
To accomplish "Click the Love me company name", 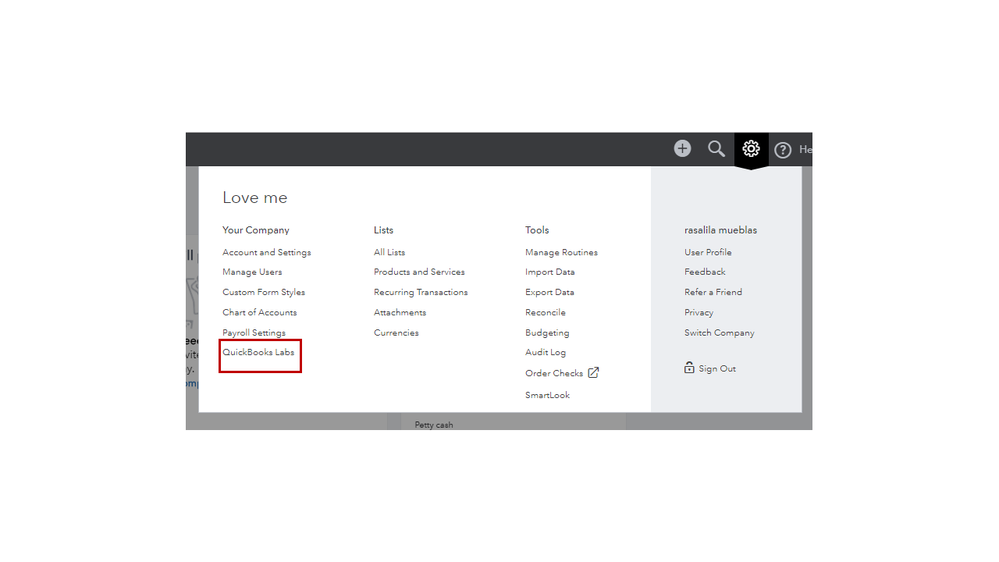I will 254,198.
